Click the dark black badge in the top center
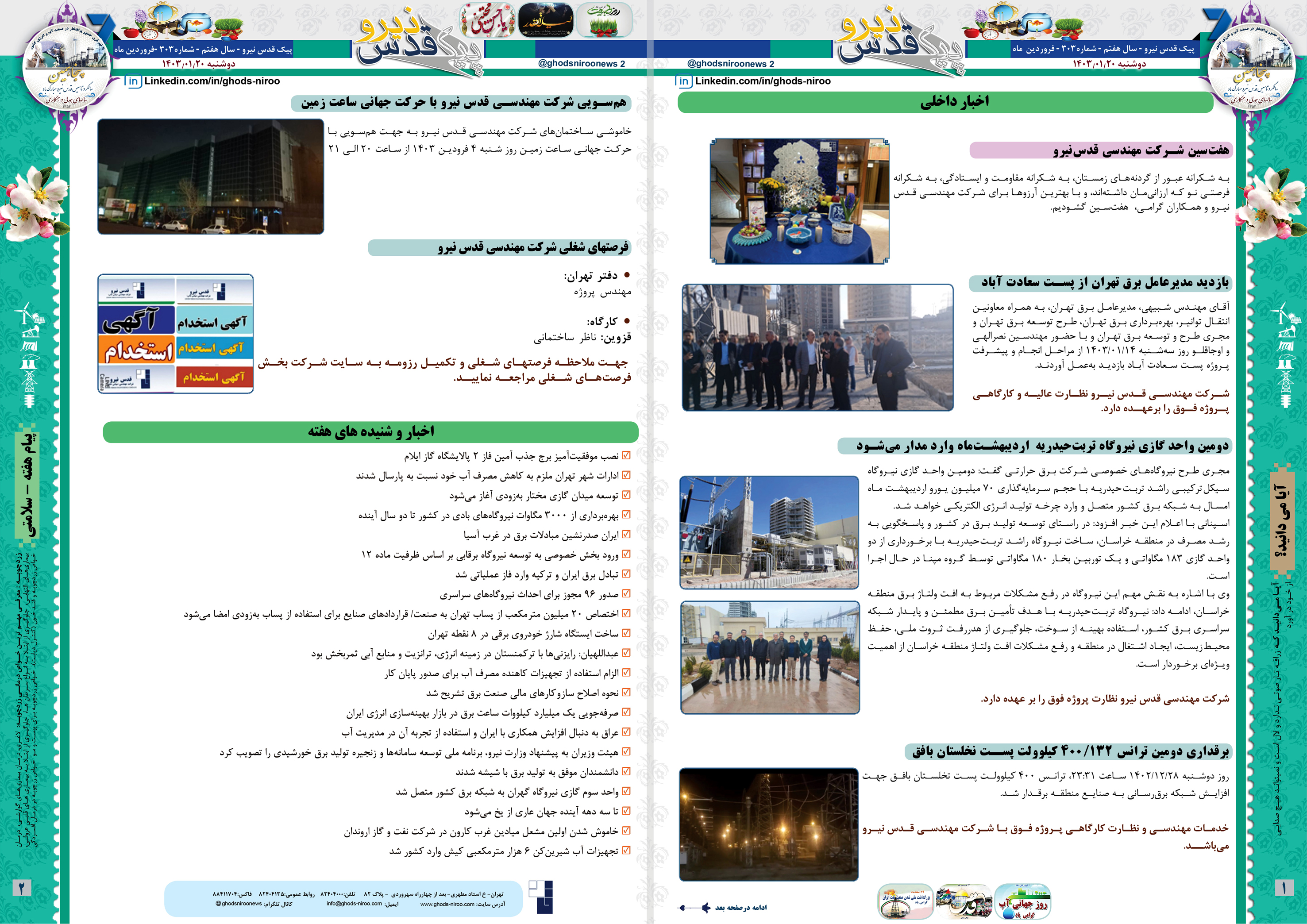Viewport: 1307px width, 924px height. tap(545, 20)
